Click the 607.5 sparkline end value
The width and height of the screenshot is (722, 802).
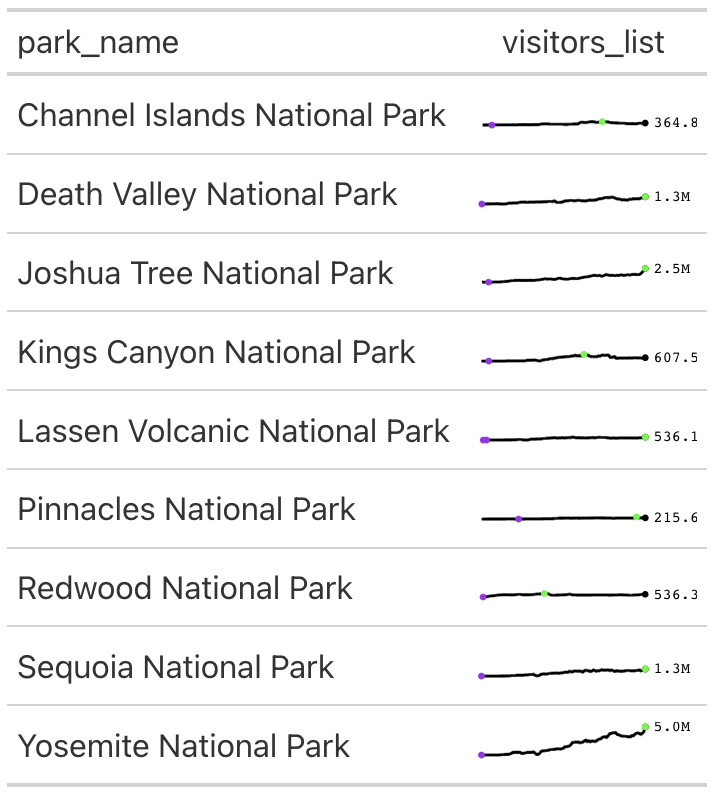(x=675, y=358)
